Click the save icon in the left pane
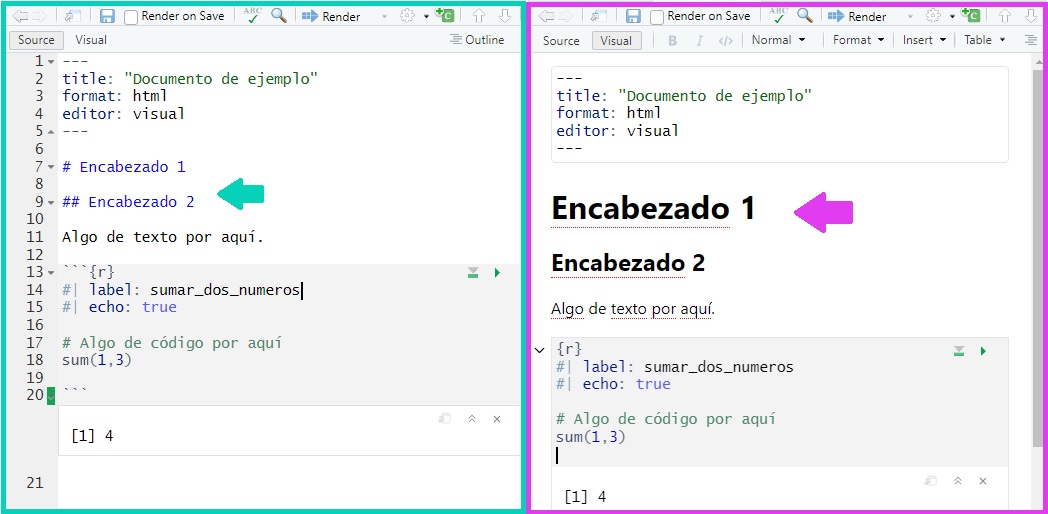The width and height of the screenshot is (1048, 514). tap(107, 16)
